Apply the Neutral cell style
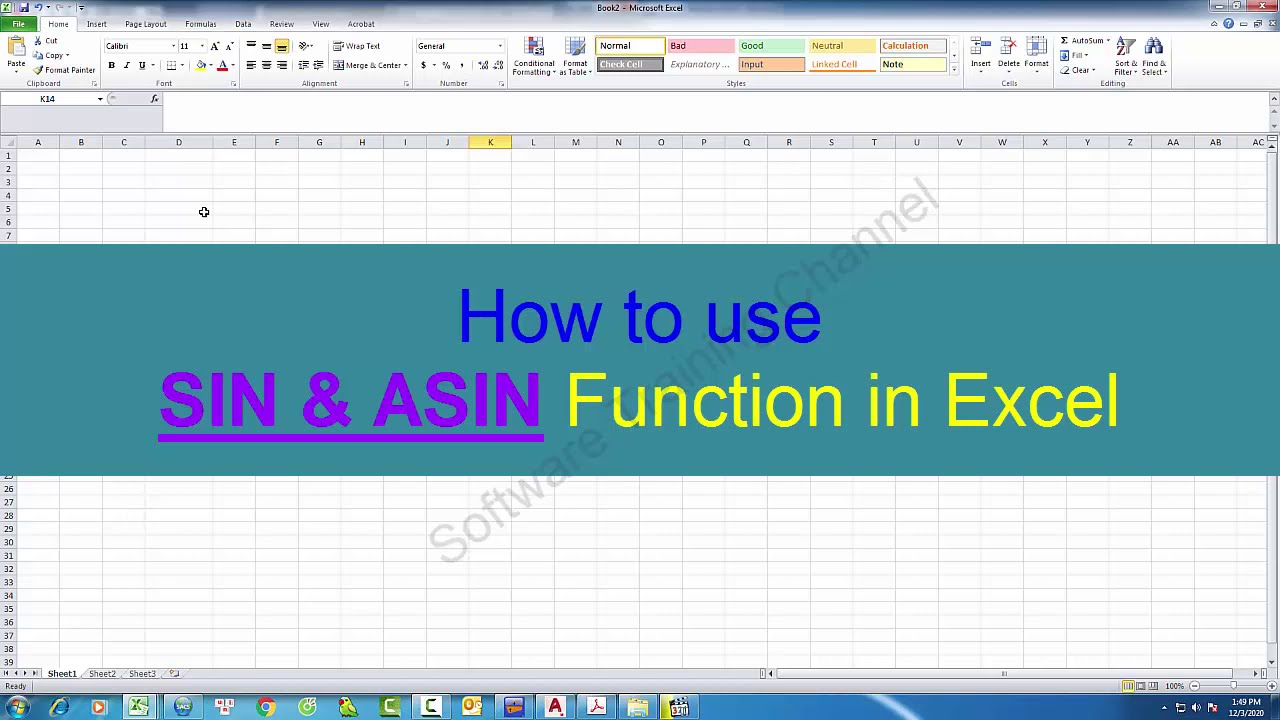The height and width of the screenshot is (720, 1280). [x=841, y=46]
